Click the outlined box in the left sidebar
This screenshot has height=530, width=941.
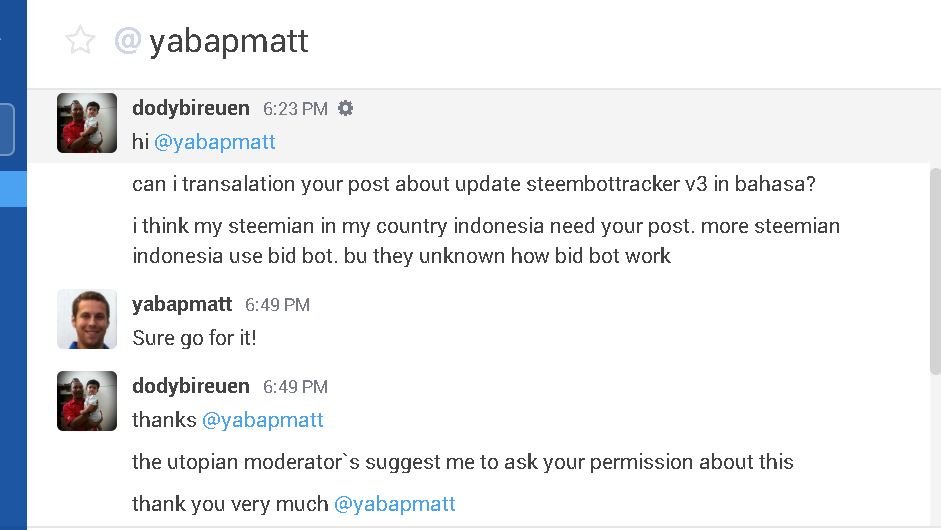pyautogui.click(x=7, y=130)
